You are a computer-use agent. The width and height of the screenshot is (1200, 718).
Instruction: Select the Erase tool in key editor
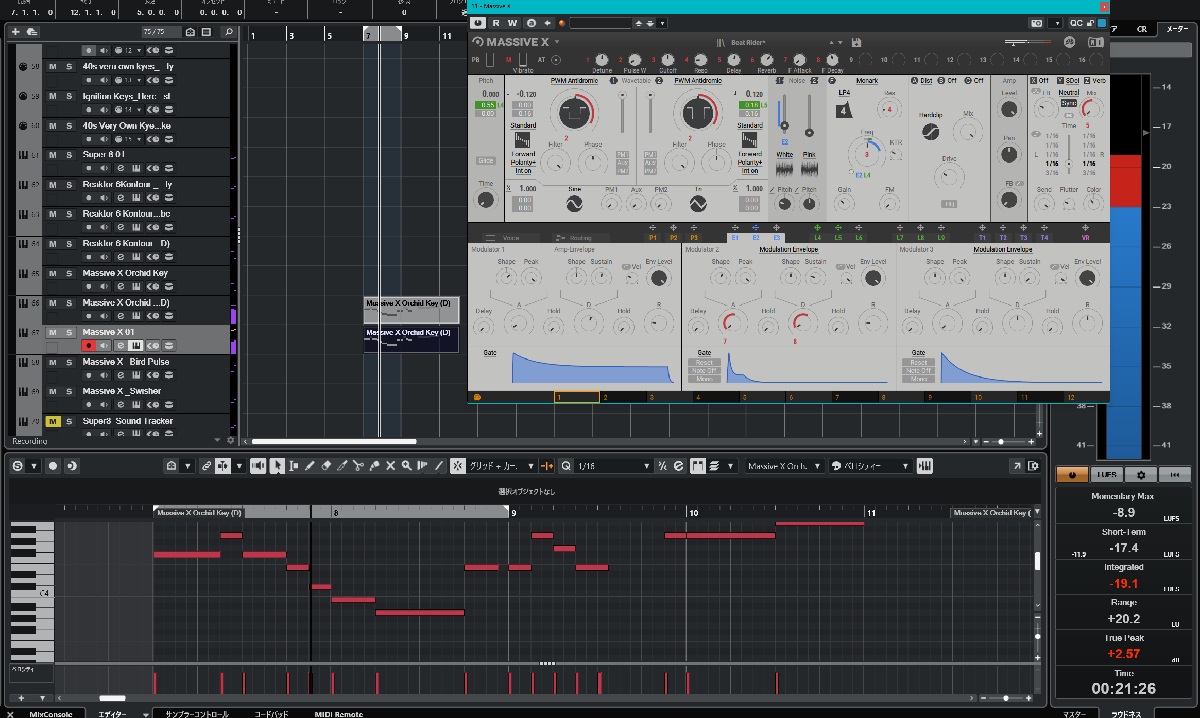pos(326,466)
